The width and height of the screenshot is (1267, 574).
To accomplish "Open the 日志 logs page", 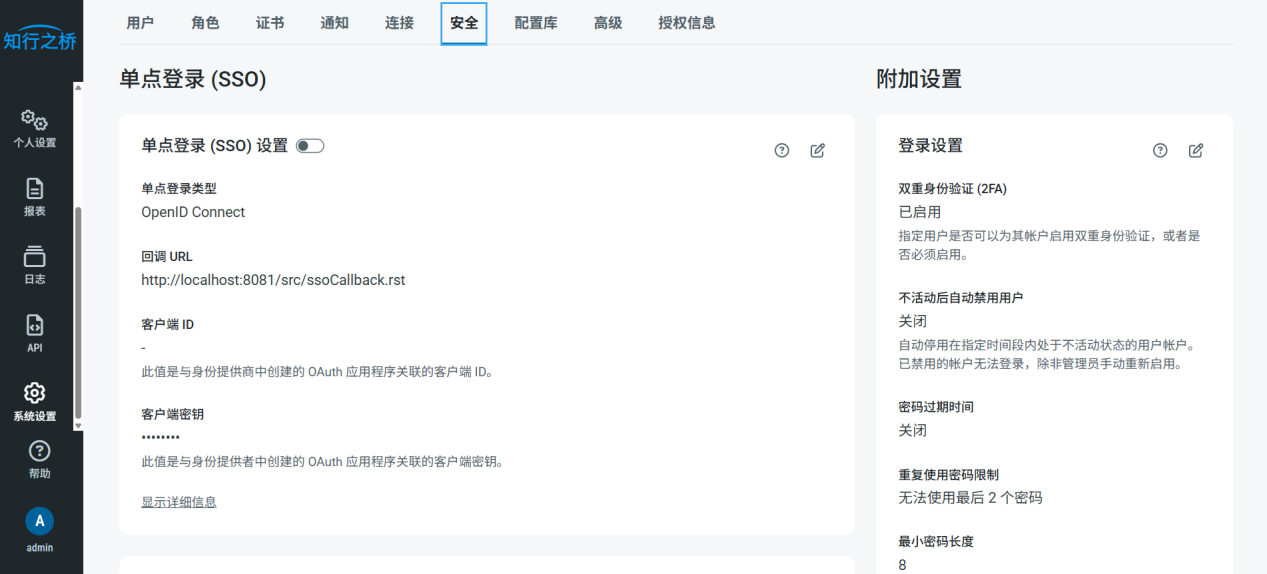I will tap(34, 264).
